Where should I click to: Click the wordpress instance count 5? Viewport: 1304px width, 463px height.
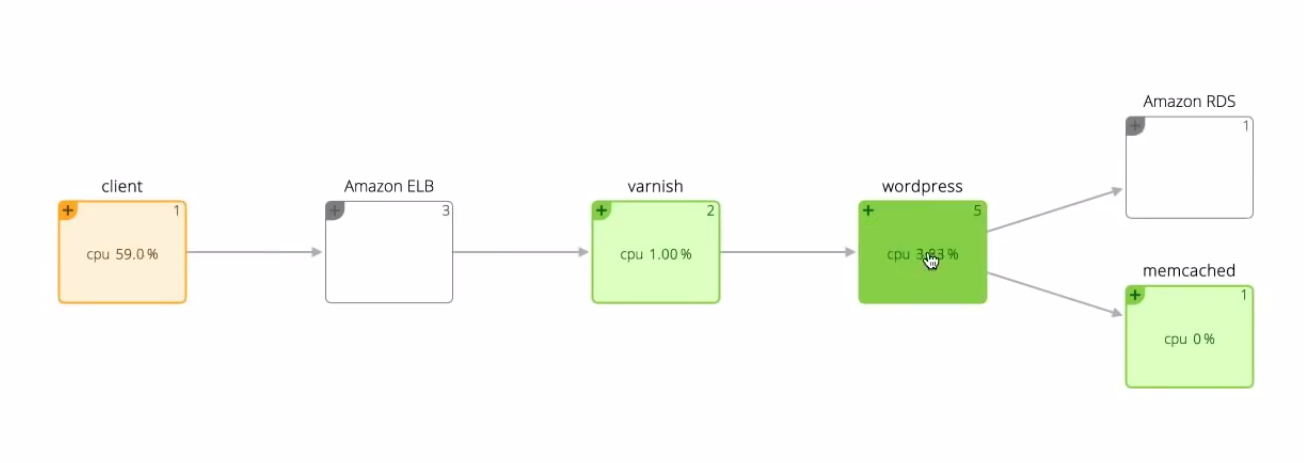(x=978, y=210)
